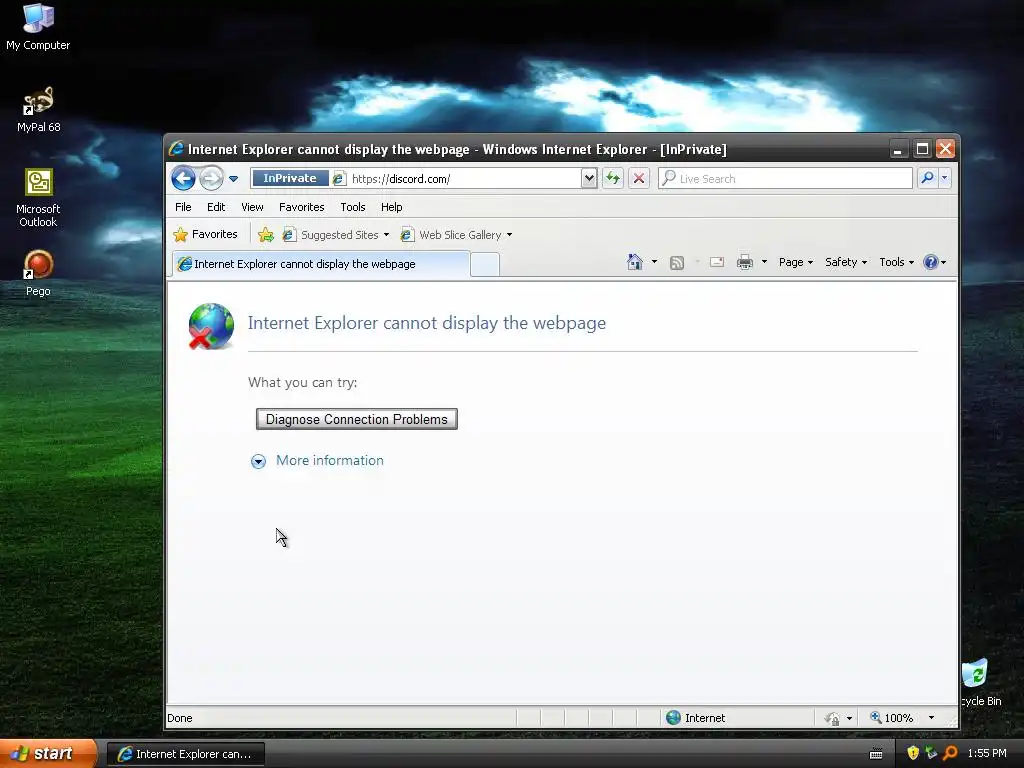Click Internet Explorer taskbar button
1024x768 pixels.
(x=185, y=754)
